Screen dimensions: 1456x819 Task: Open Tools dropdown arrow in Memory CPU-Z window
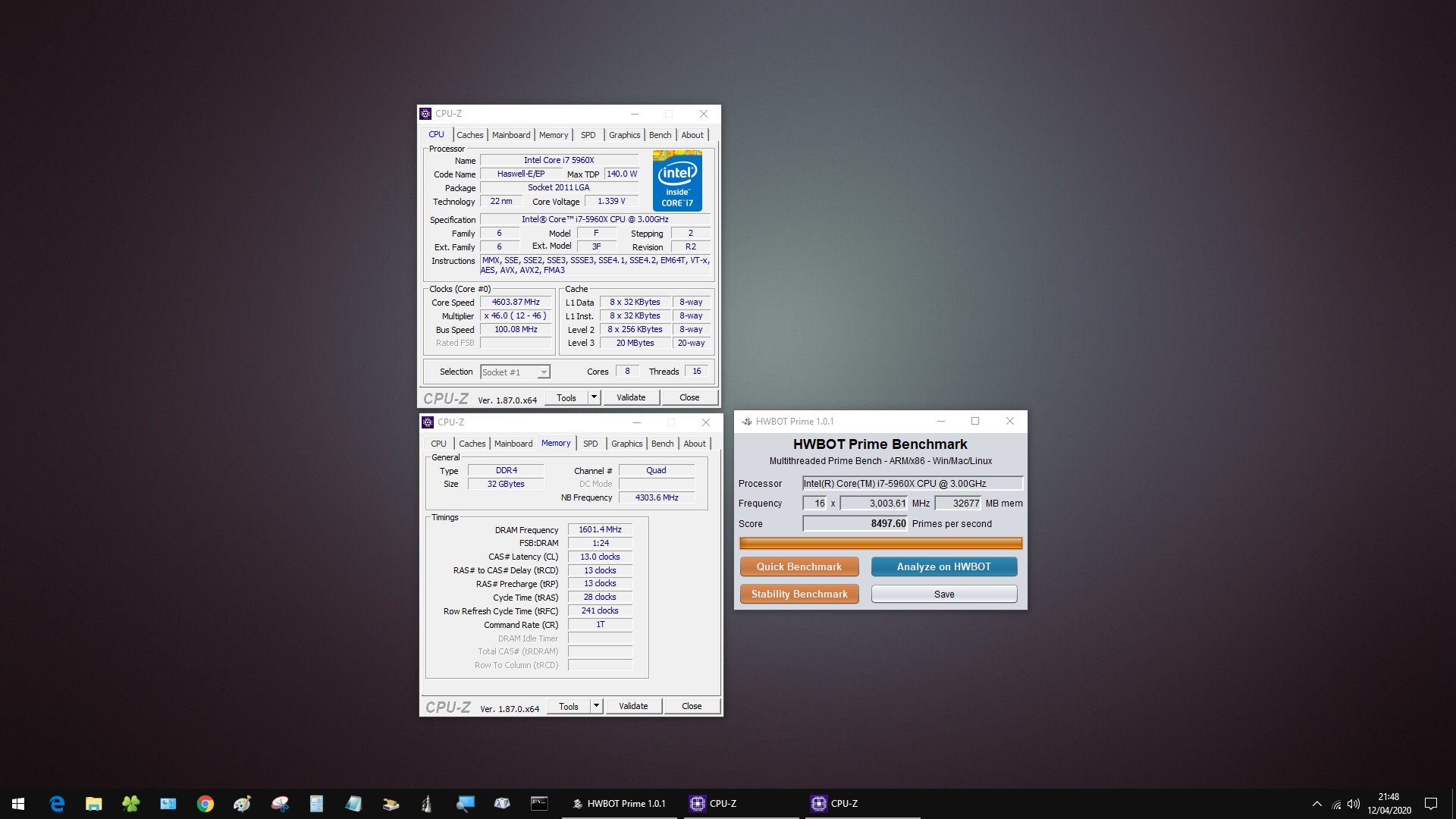597,706
